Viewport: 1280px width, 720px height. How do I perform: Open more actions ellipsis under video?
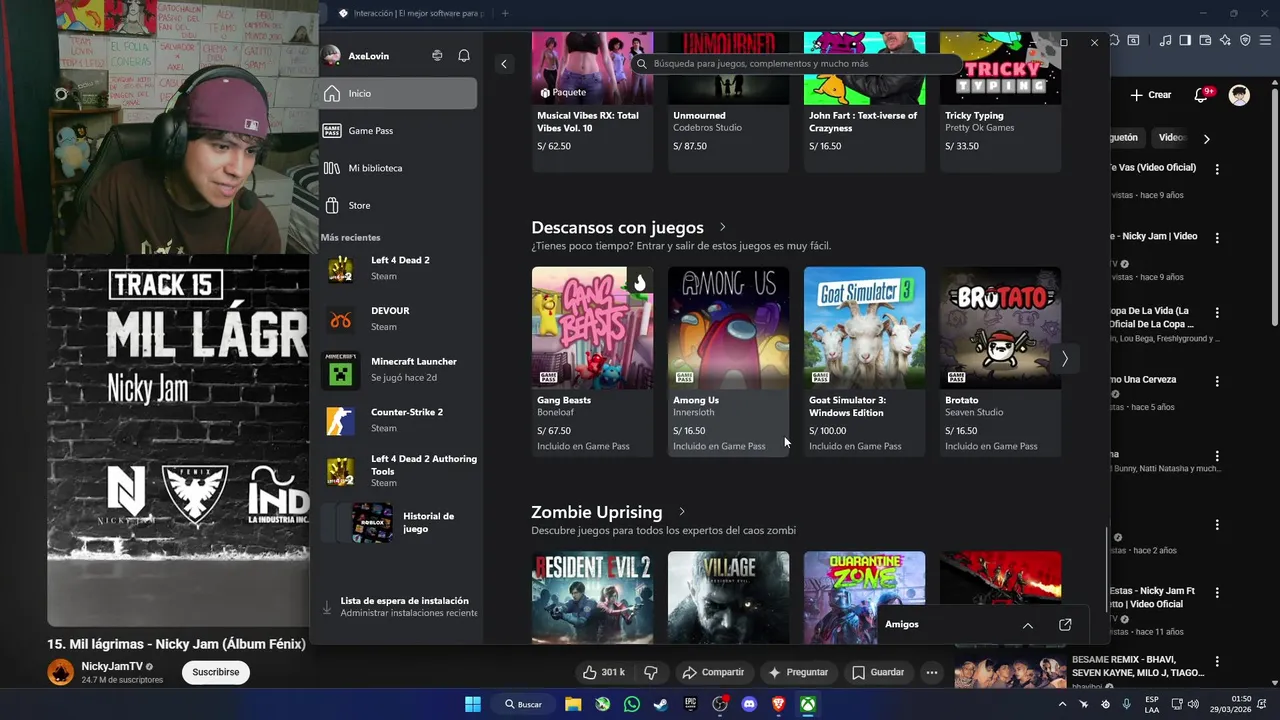[932, 672]
